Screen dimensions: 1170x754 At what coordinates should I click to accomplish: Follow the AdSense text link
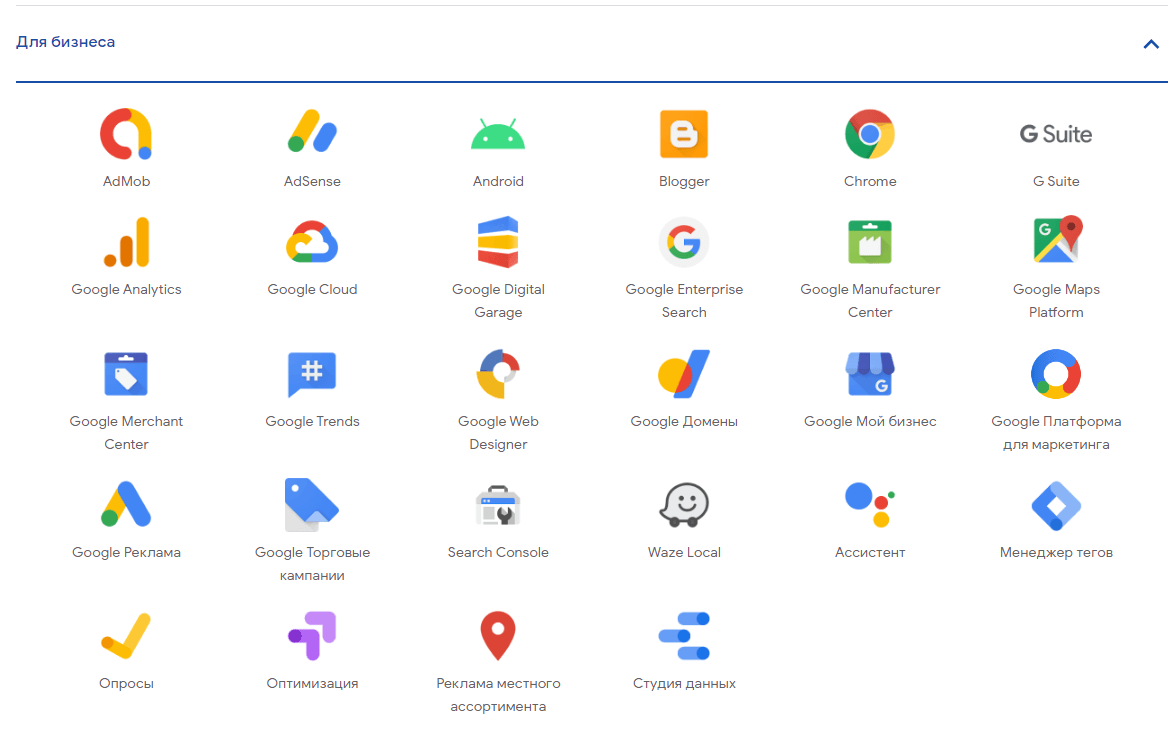click(x=312, y=181)
